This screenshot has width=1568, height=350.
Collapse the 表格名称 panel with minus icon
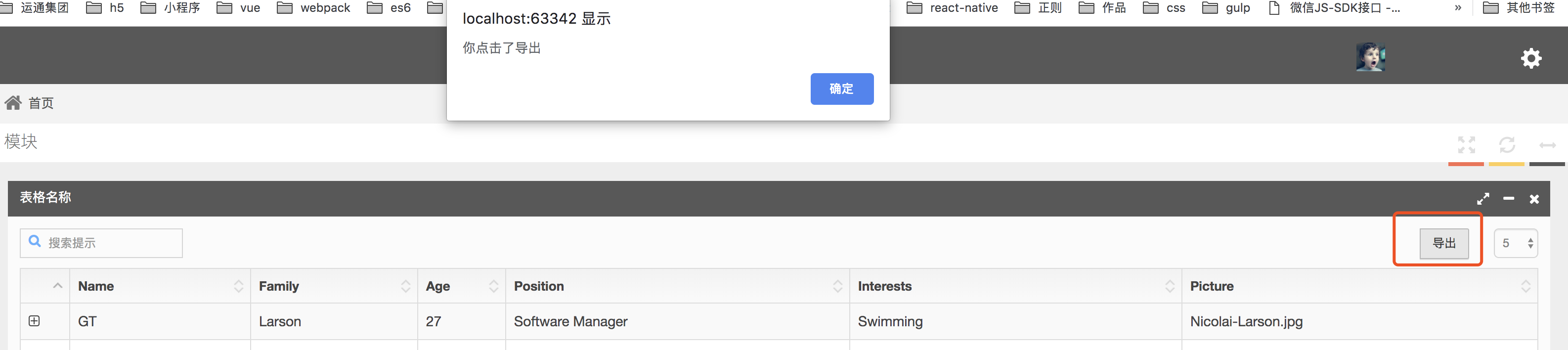click(1508, 198)
